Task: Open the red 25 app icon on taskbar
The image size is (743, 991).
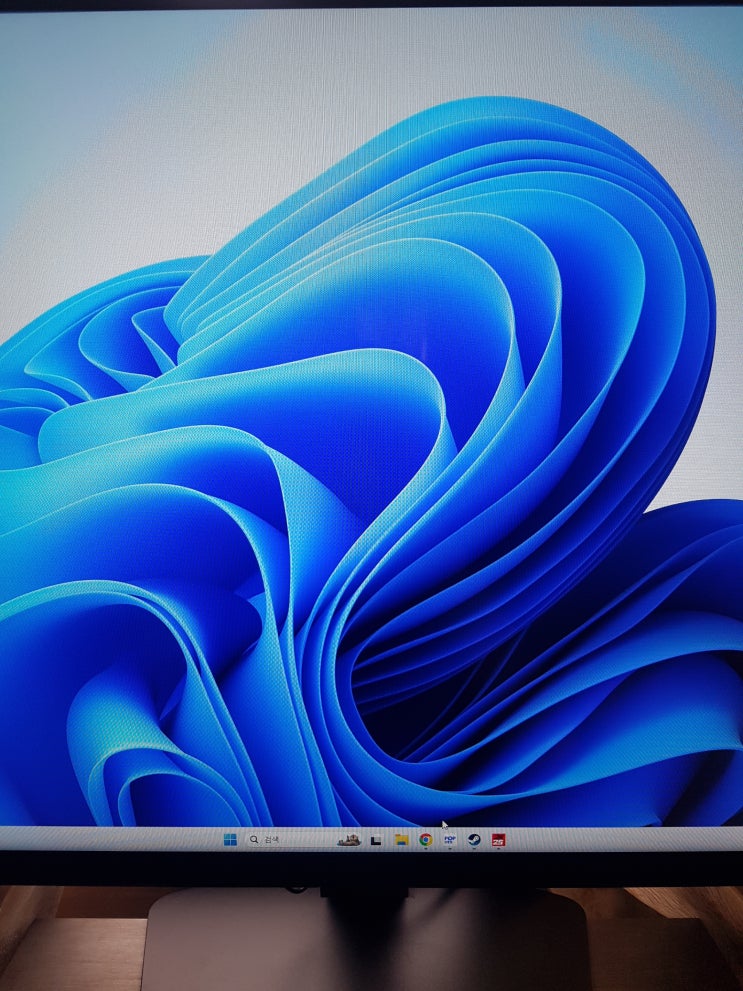Action: 498,840
